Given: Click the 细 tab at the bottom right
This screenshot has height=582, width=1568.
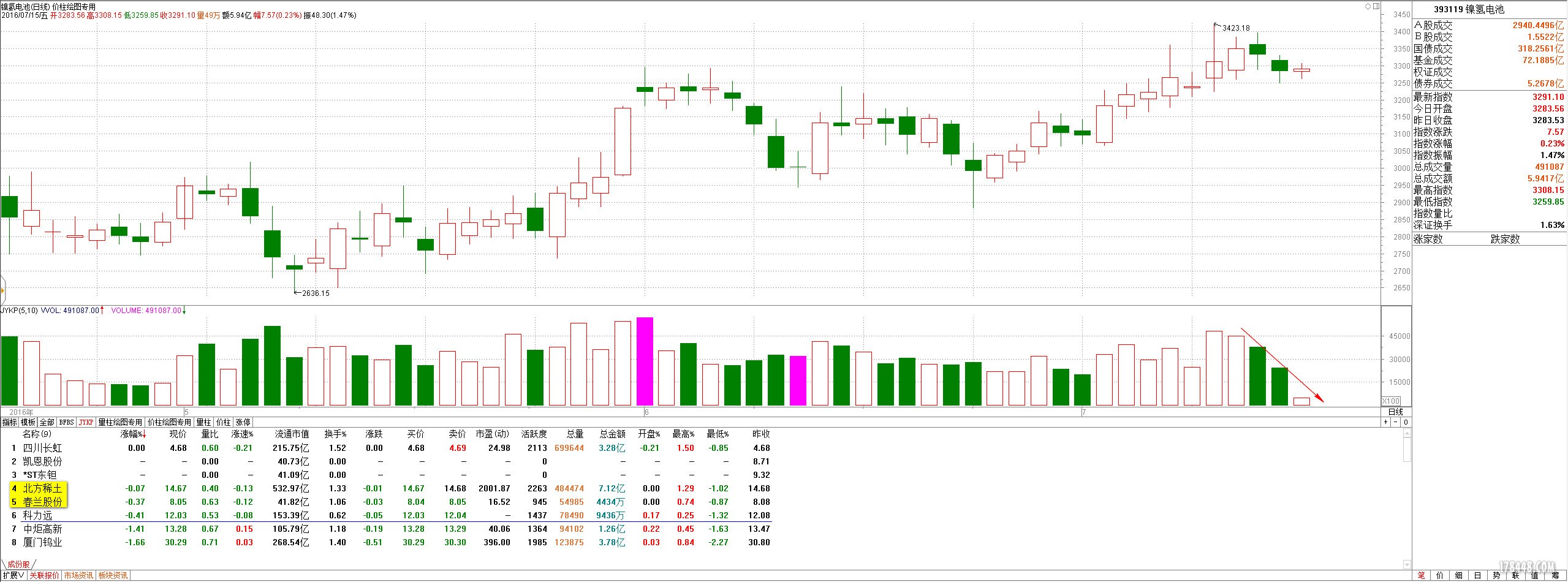Looking at the screenshot, I should tap(1460, 576).
